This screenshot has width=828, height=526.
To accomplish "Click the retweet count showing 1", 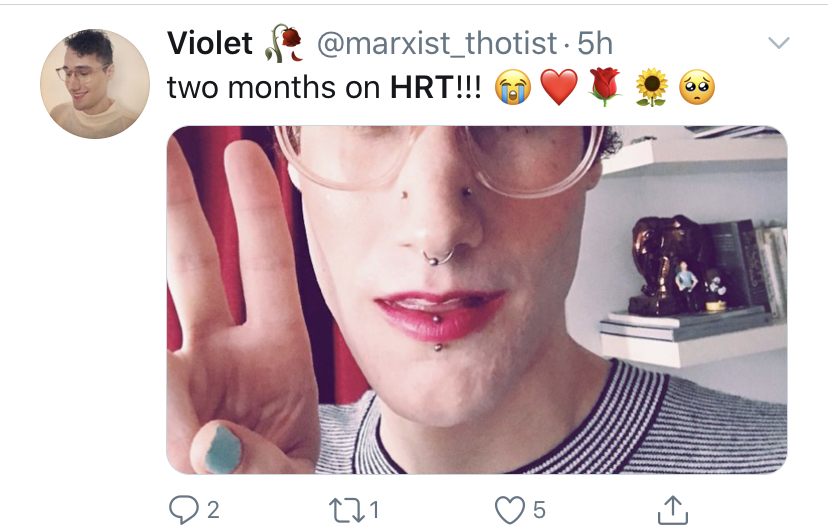I will pyautogui.click(x=374, y=510).
